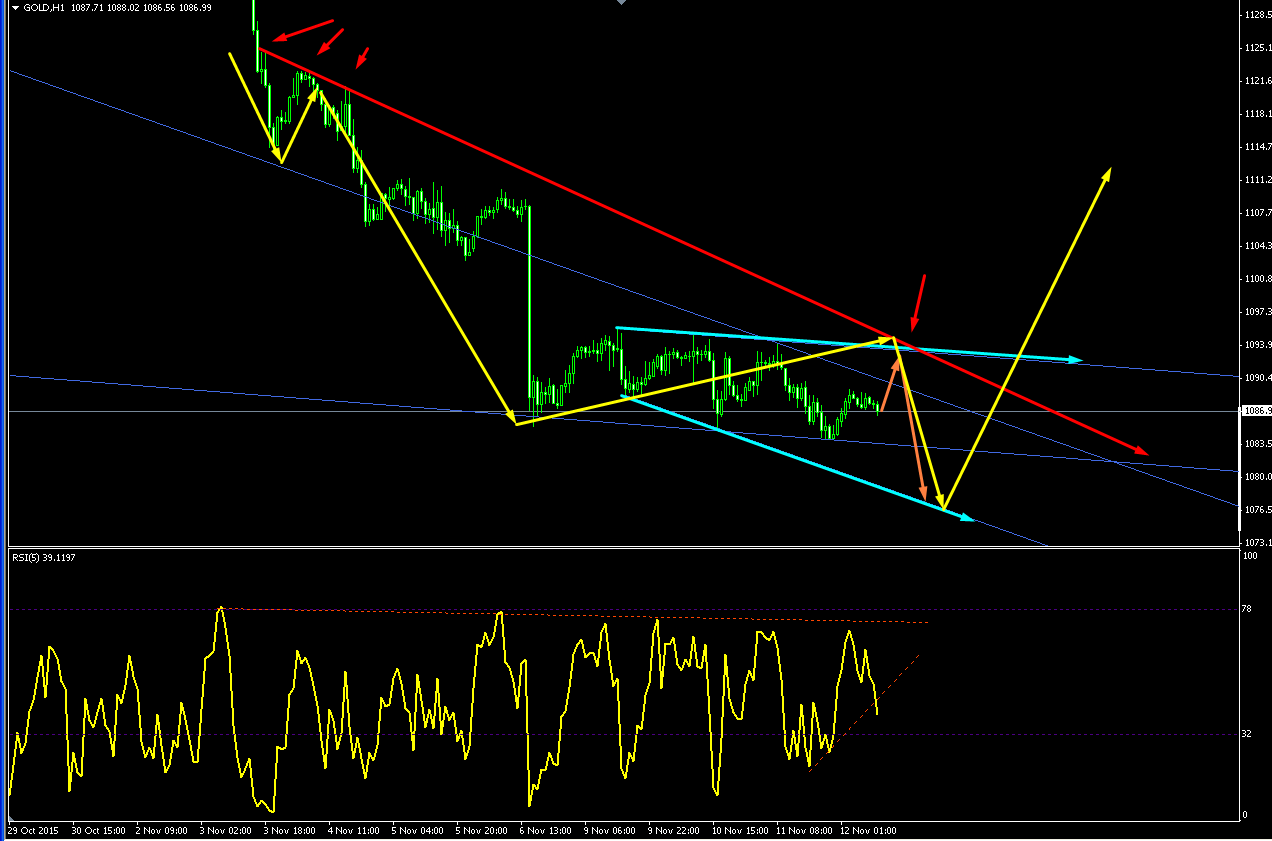Click the 3 Nov 18:00 time label
Image resolution: width=1272 pixels, height=841 pixels.
[x=289, y=831]
